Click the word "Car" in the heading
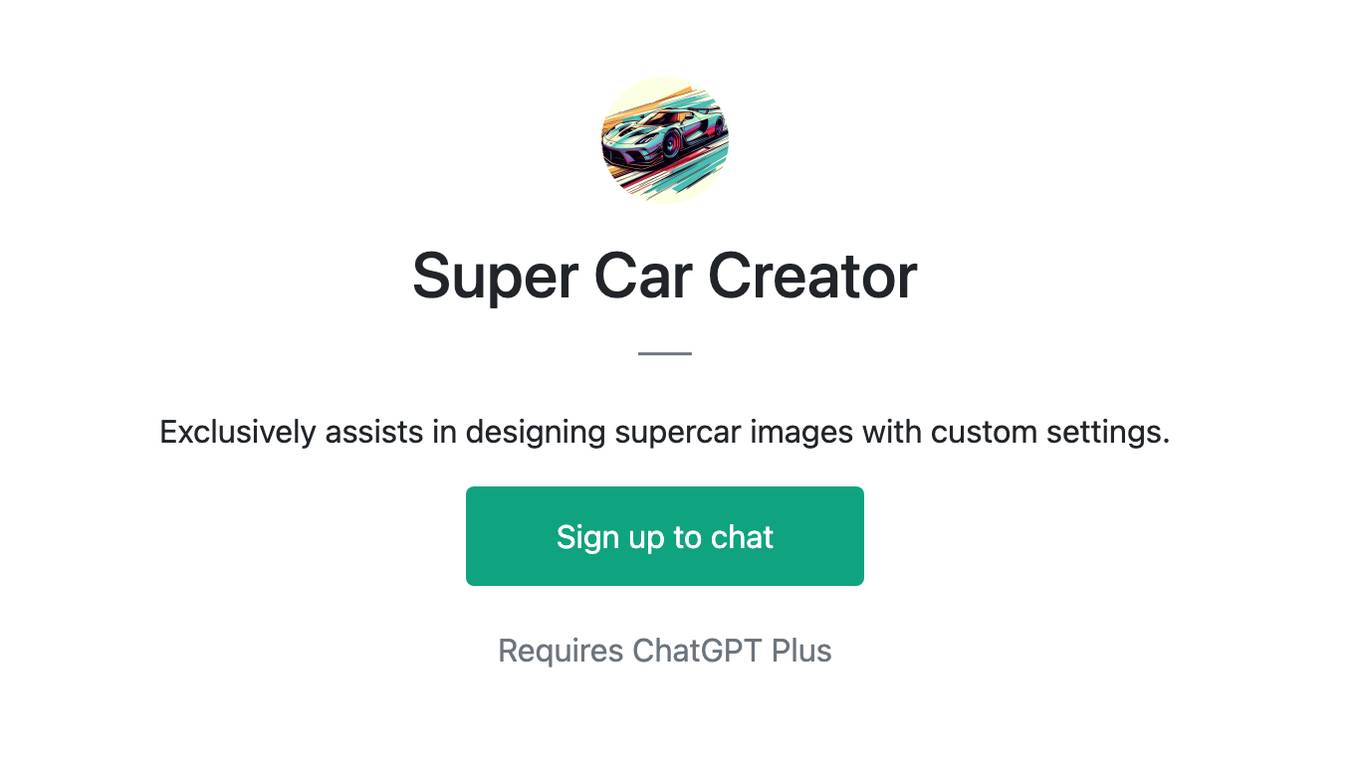 643,276
